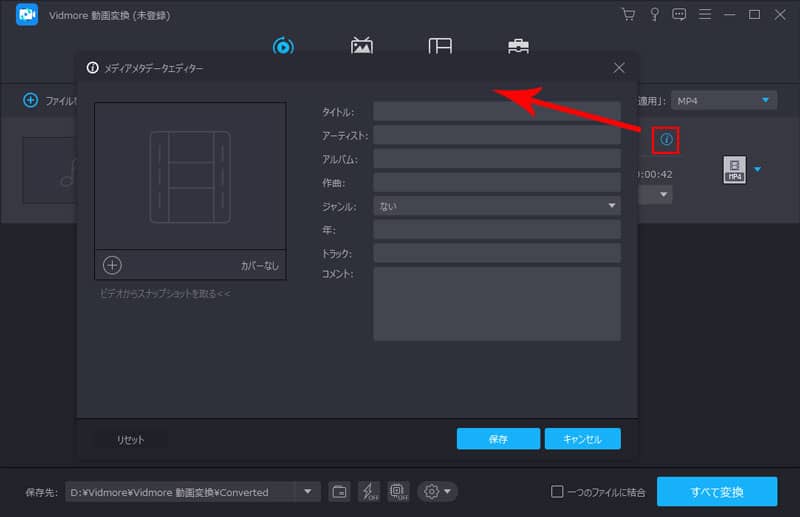Click the key registration icon
Screen dimensions: 800x517
pyautogui.click(x=653, y=14)
